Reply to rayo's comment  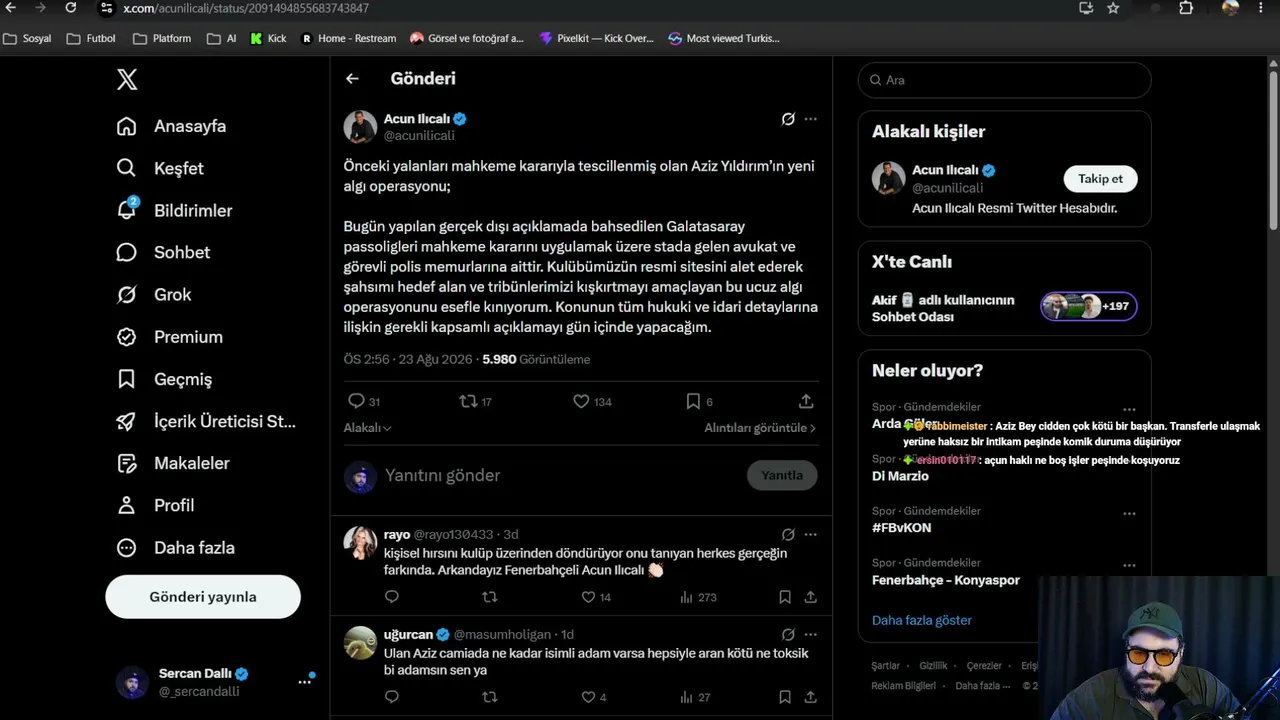click(392, 597)
